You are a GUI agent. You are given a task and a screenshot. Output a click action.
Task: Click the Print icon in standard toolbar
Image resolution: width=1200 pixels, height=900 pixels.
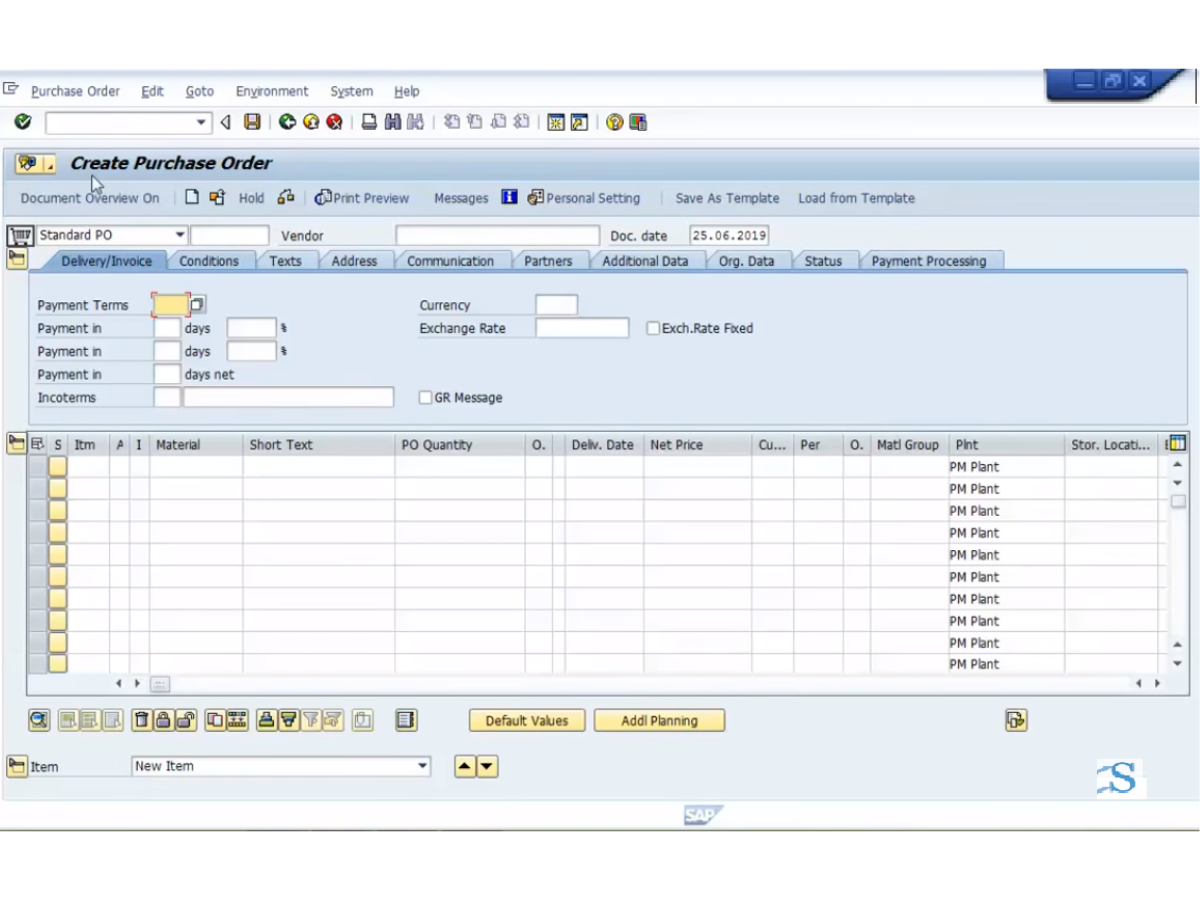(369, 122)
